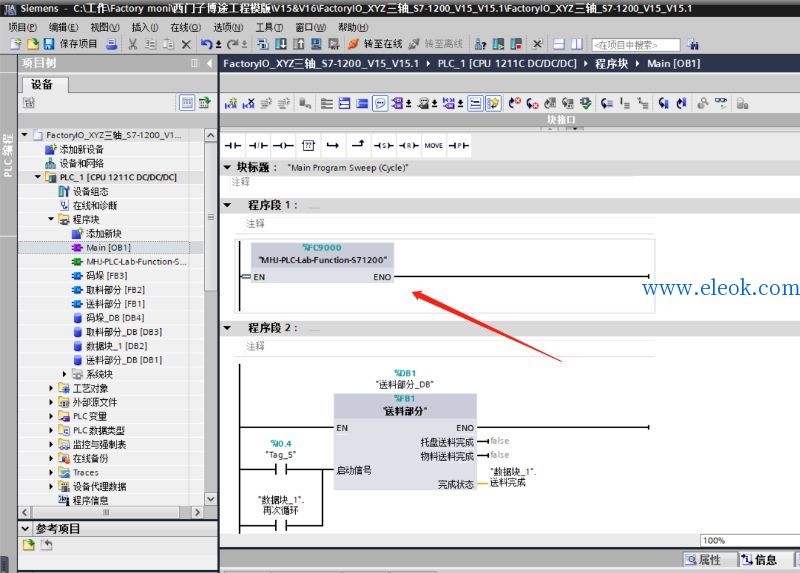Click the compile icon in main toolbar
This screenshot has height=573, width=800.
pyautogui.click(x=263, y=44)
